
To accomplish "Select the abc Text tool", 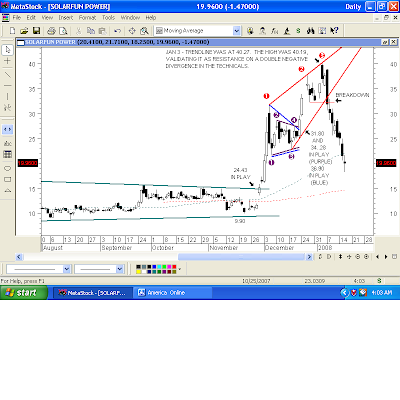I will (7, 143).
